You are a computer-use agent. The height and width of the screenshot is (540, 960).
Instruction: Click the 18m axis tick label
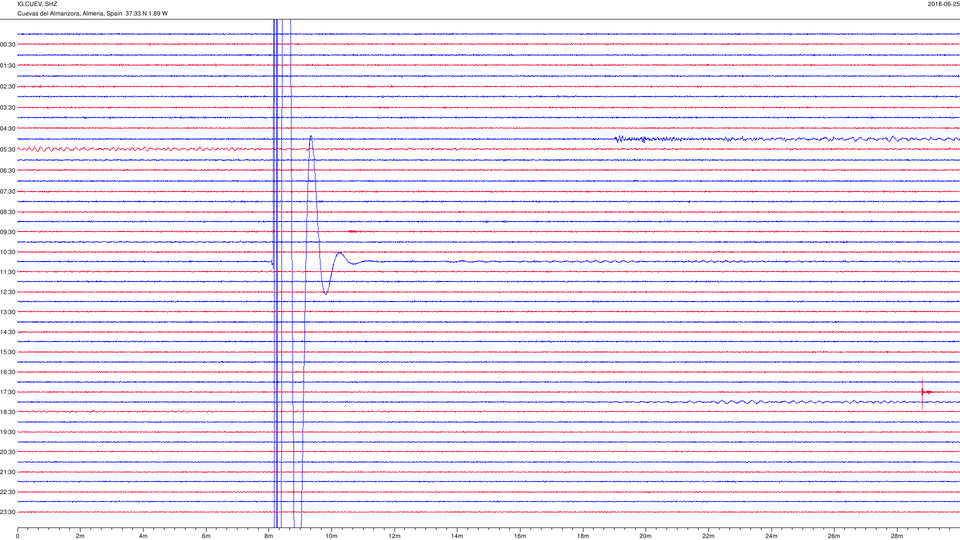(x=583, y=536)
